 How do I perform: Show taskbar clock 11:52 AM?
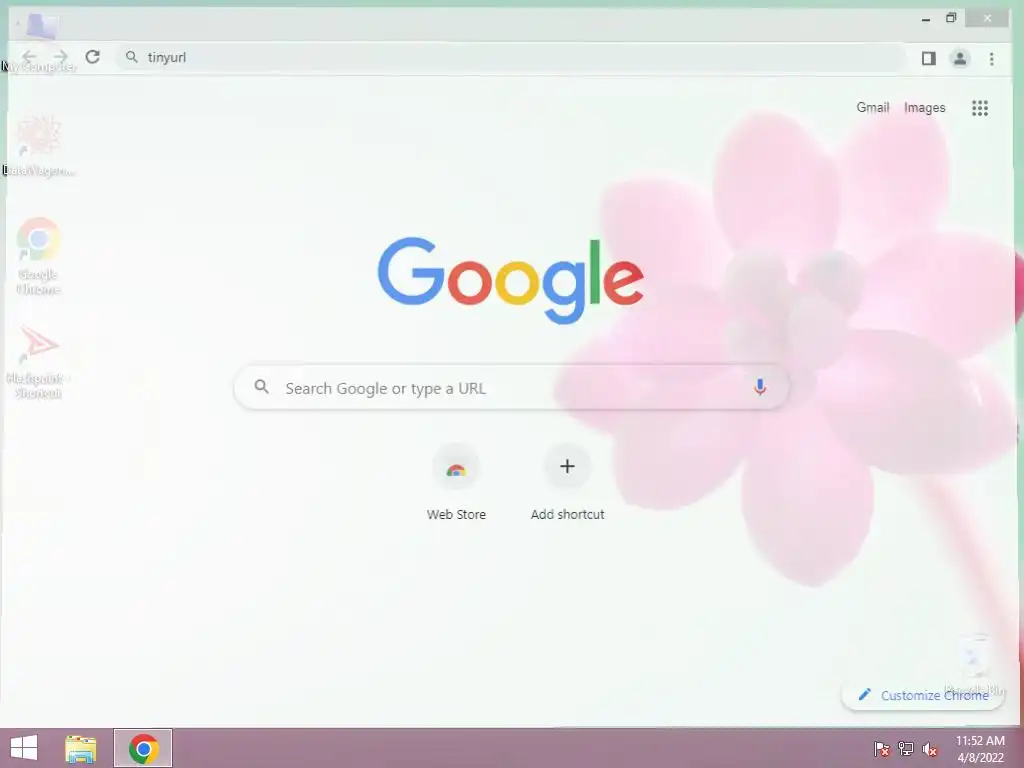point(980,741)
